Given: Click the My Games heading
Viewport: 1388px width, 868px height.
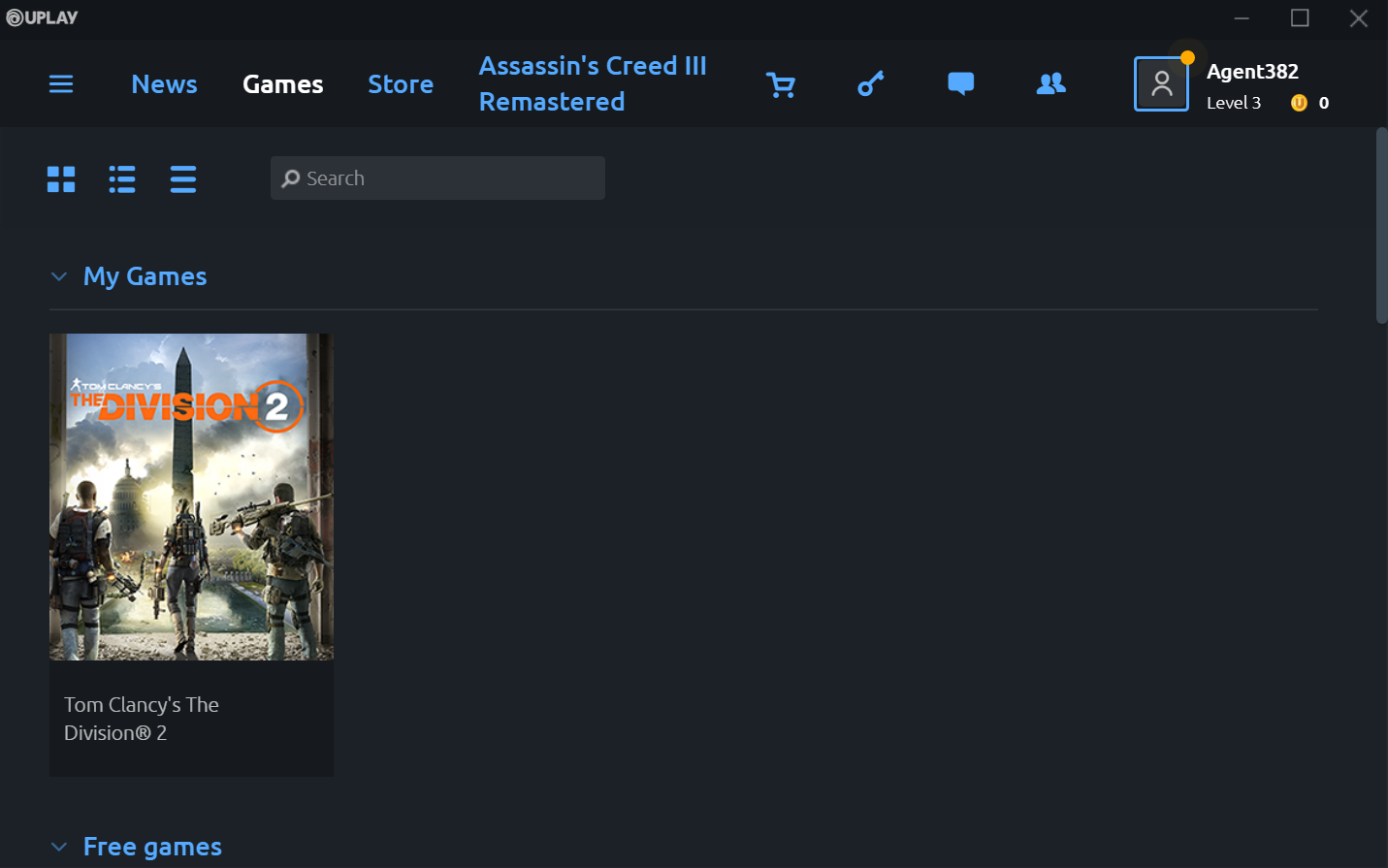Looking at the screenshot, I should pos(145,276).
